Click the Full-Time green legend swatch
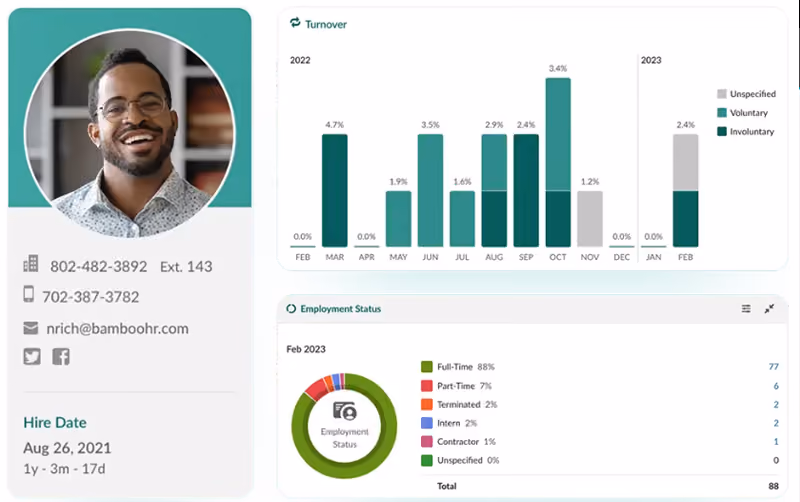This screenshot has height=502, width=800. tap(427, 367)
